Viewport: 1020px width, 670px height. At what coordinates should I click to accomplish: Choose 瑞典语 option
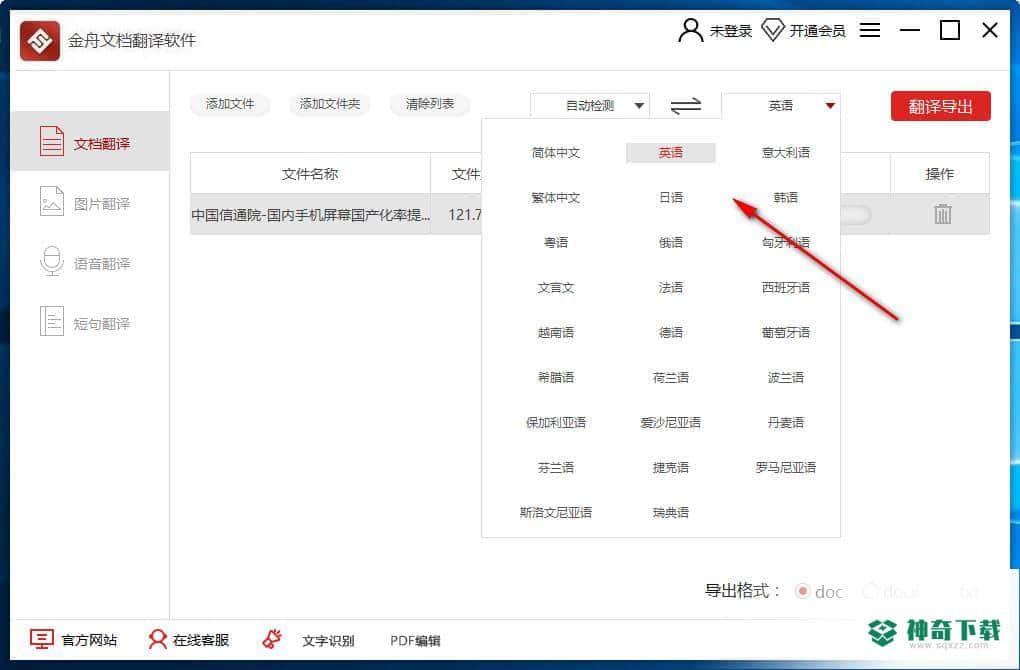click(x=671, y=513)
